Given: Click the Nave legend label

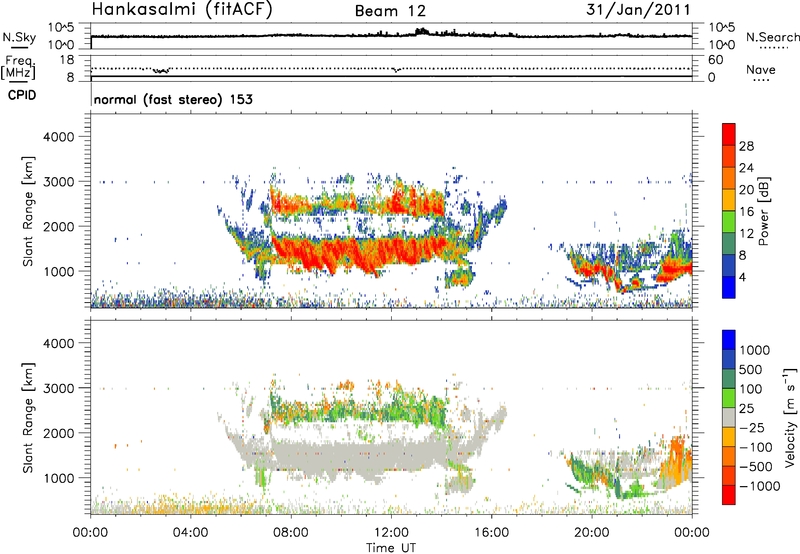Looking at the screenshot, I should pyautogui.click(x=761, y=70).
